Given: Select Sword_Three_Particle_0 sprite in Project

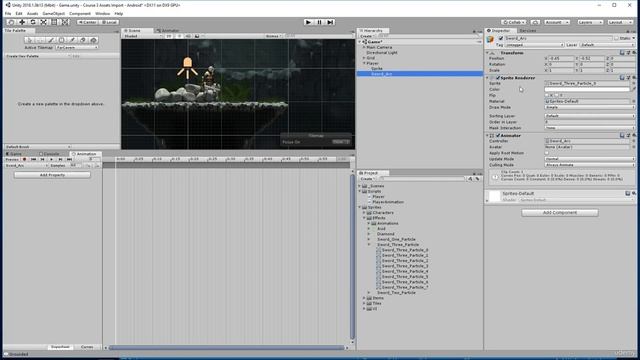Looking at the screenshot, I should [405, 250].
